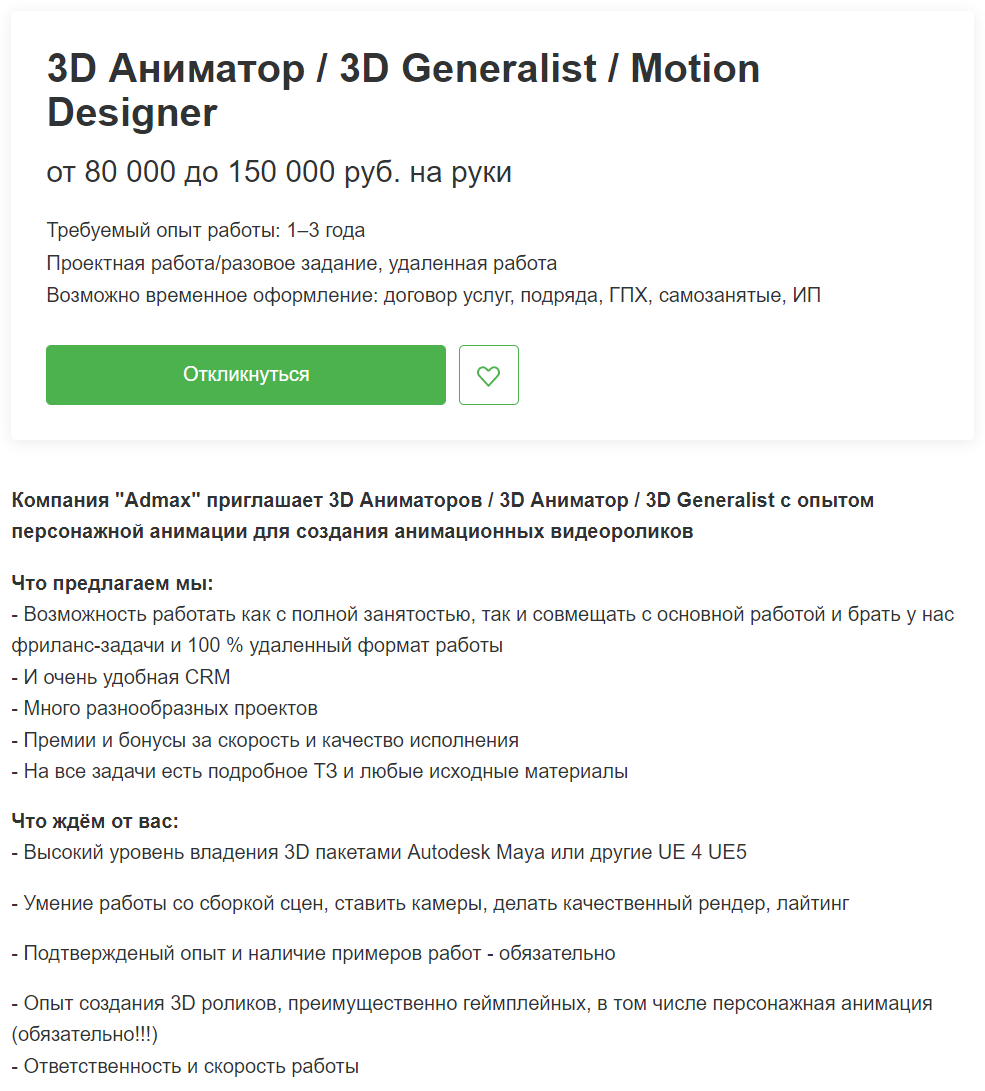Screen dimensions: 985x1091
Task: Click Откликнуться to apply for the job
Action: [x=246, y=375]
